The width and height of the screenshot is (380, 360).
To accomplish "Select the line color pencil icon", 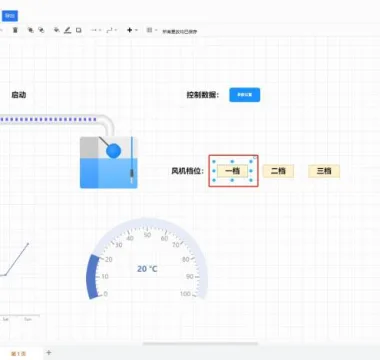I will point(68,30).
